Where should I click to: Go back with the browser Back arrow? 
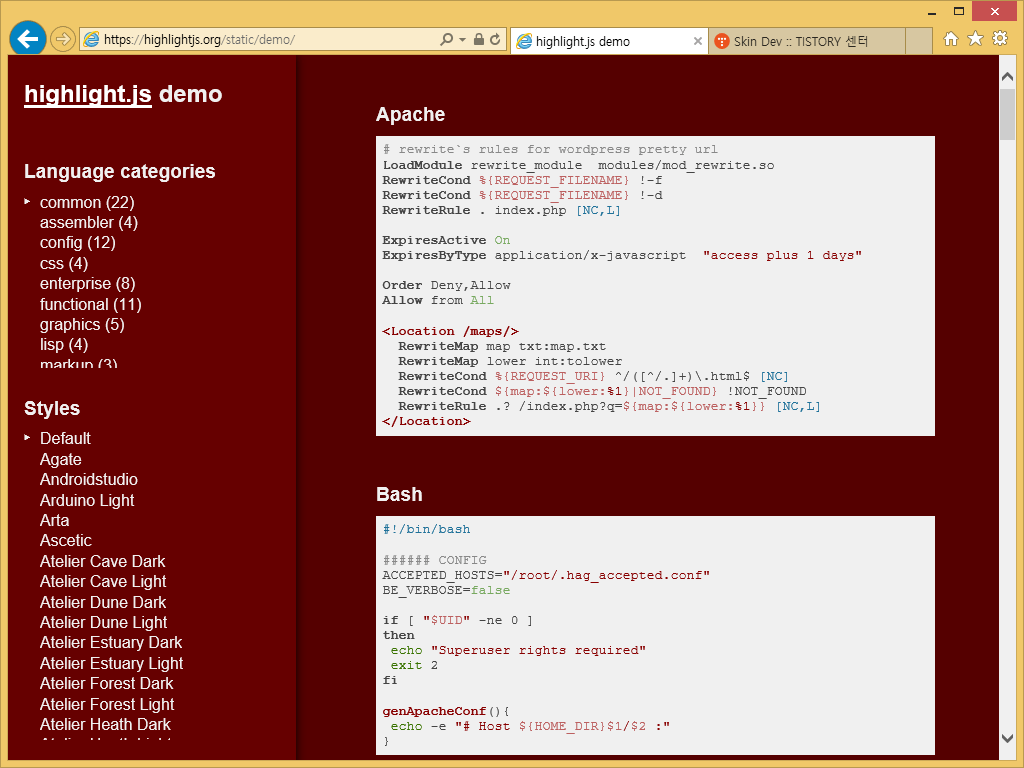(27, 39)
